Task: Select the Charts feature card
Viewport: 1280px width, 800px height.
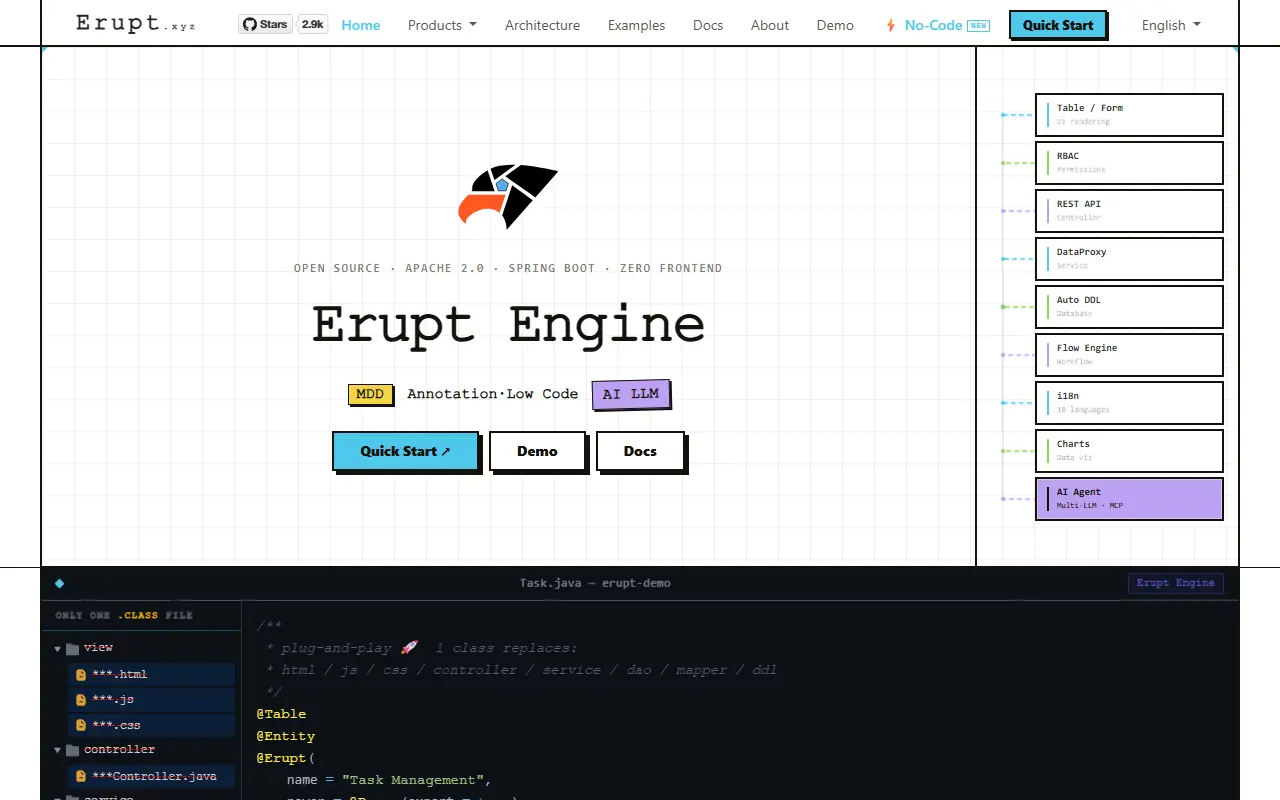Action: coord(1129,451)
